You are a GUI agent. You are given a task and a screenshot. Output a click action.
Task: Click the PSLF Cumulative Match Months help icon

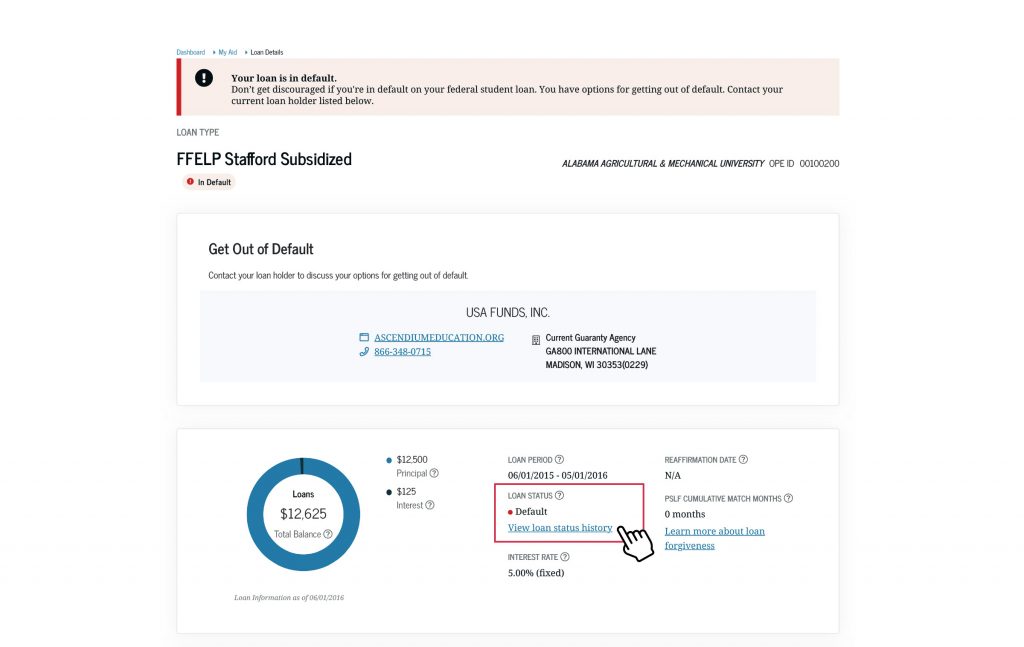(x=788, y=497)
